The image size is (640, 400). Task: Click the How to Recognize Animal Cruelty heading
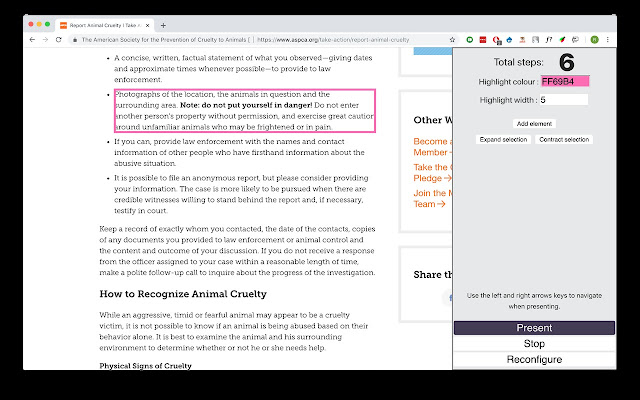183,294
